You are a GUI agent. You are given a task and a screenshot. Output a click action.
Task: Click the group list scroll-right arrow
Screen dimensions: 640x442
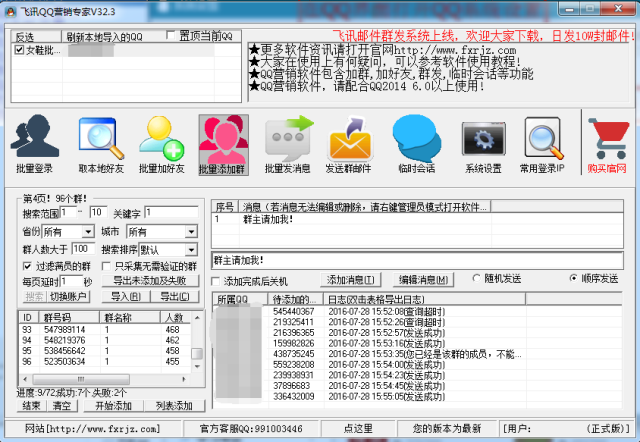click(184, 379)
